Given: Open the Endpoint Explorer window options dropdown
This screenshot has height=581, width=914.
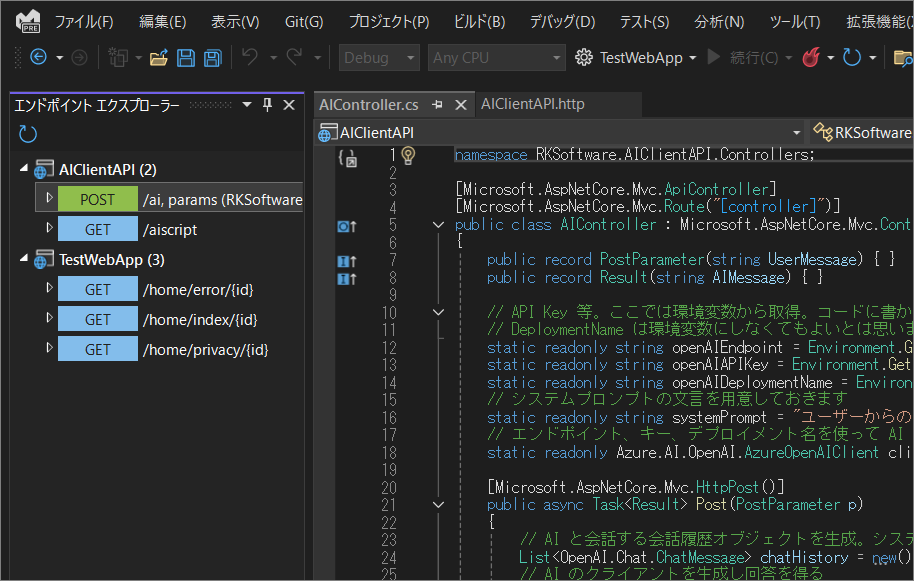Looking at the screenshot, I should (x=247, y=105).
